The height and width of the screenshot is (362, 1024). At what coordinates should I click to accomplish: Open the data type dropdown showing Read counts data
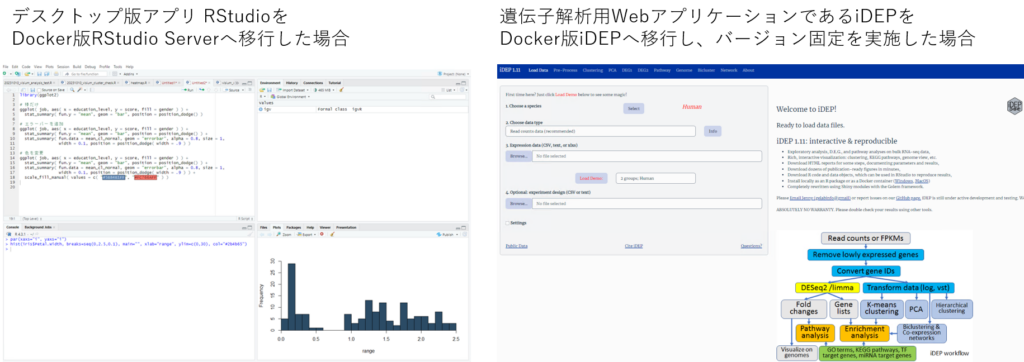[600, 131]
